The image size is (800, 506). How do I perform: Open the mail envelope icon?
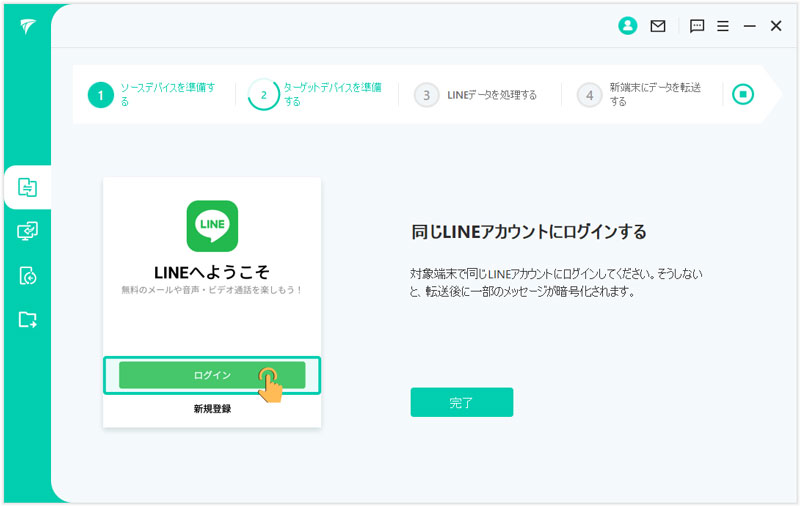pyautogui.click(x=658, y=26)
